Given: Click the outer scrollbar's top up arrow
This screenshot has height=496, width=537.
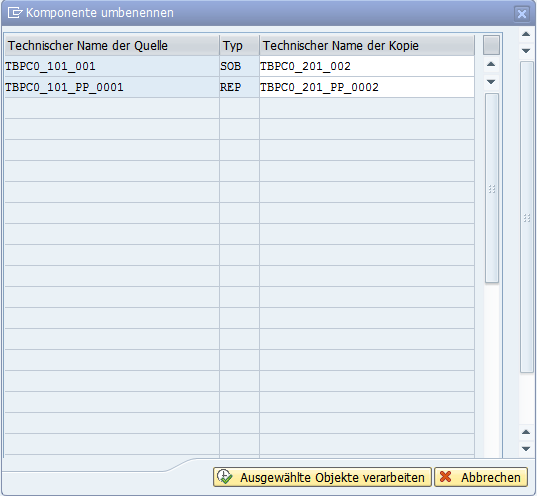Looking at the screenshot, I should [526, 34].
